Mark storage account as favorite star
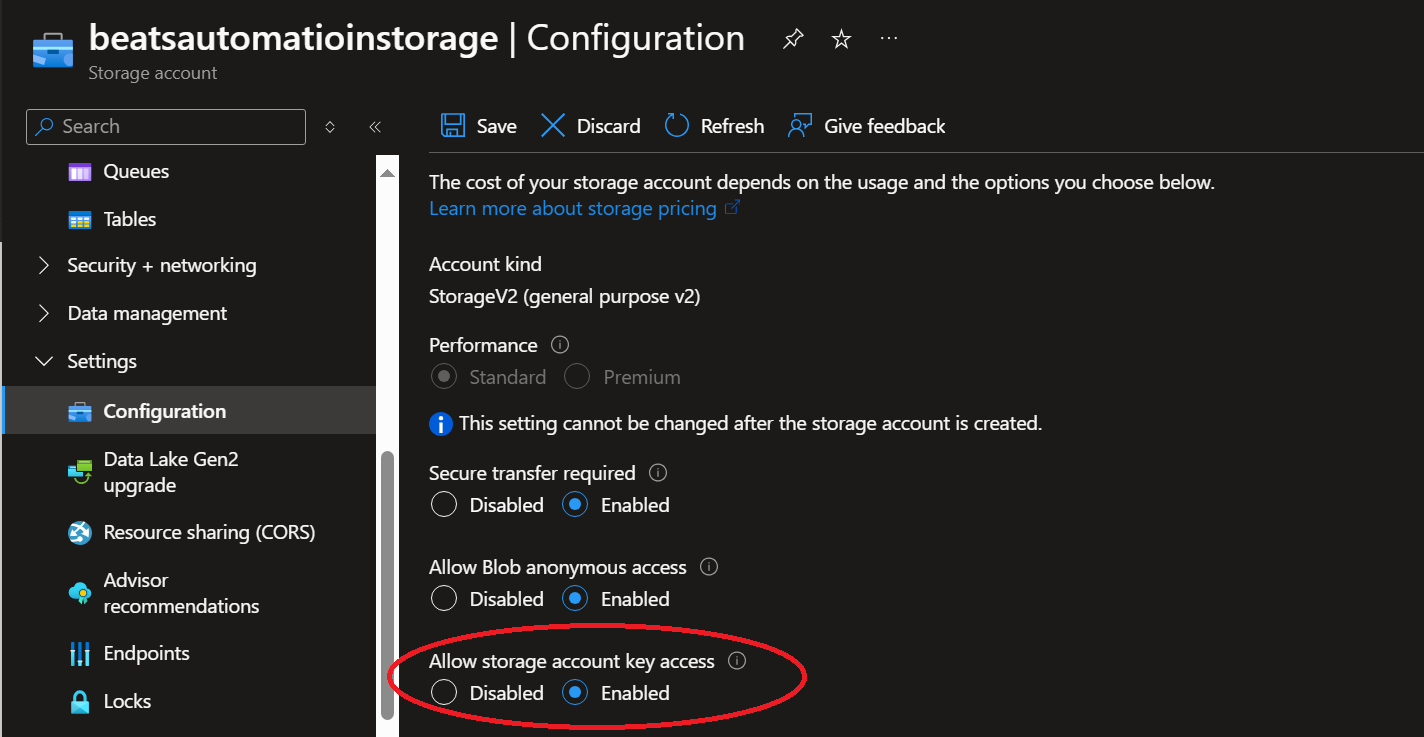The width and height of the screenshot is (1424, 737). click(842, 39)
